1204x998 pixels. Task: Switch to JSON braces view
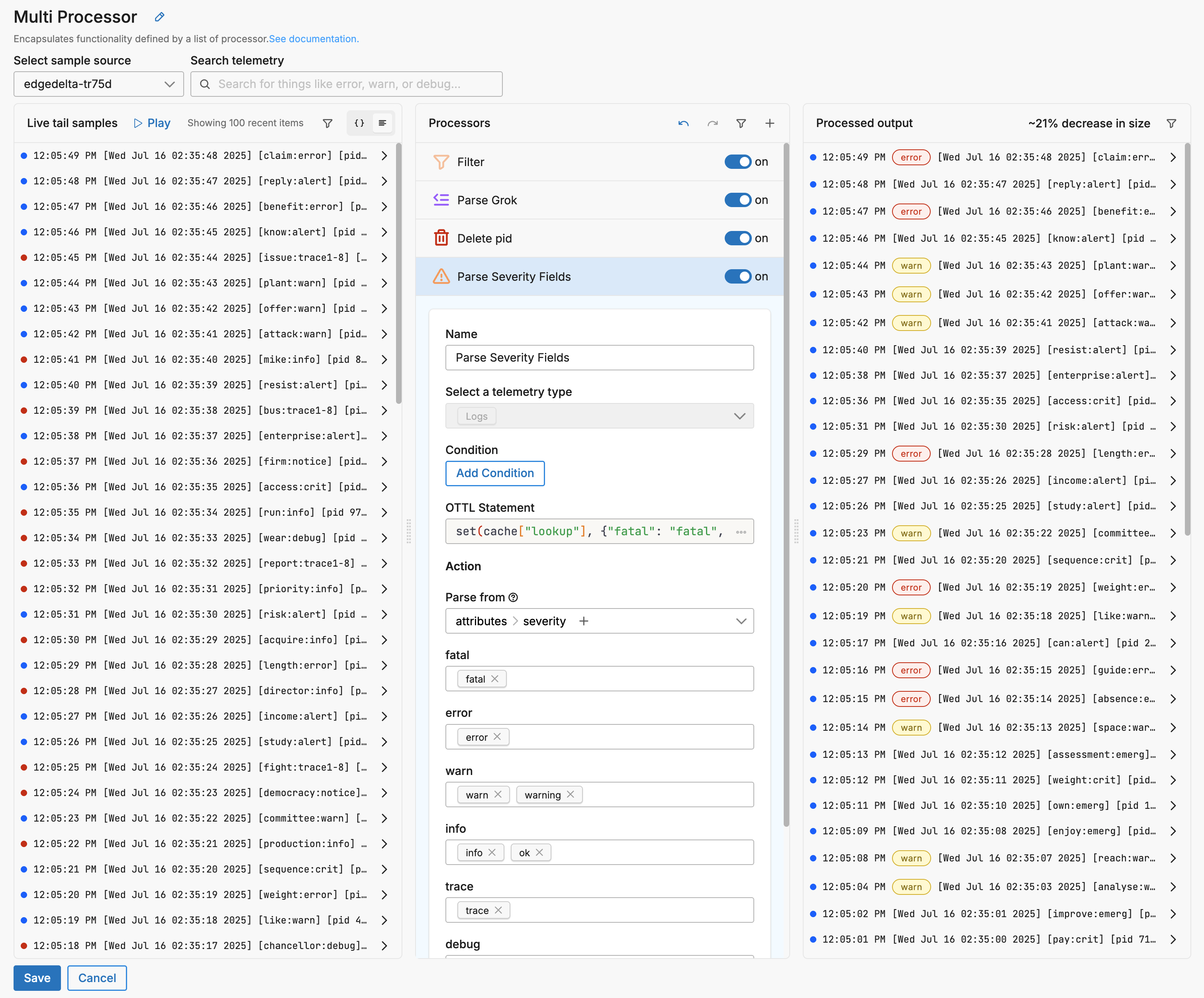(359, 123)
